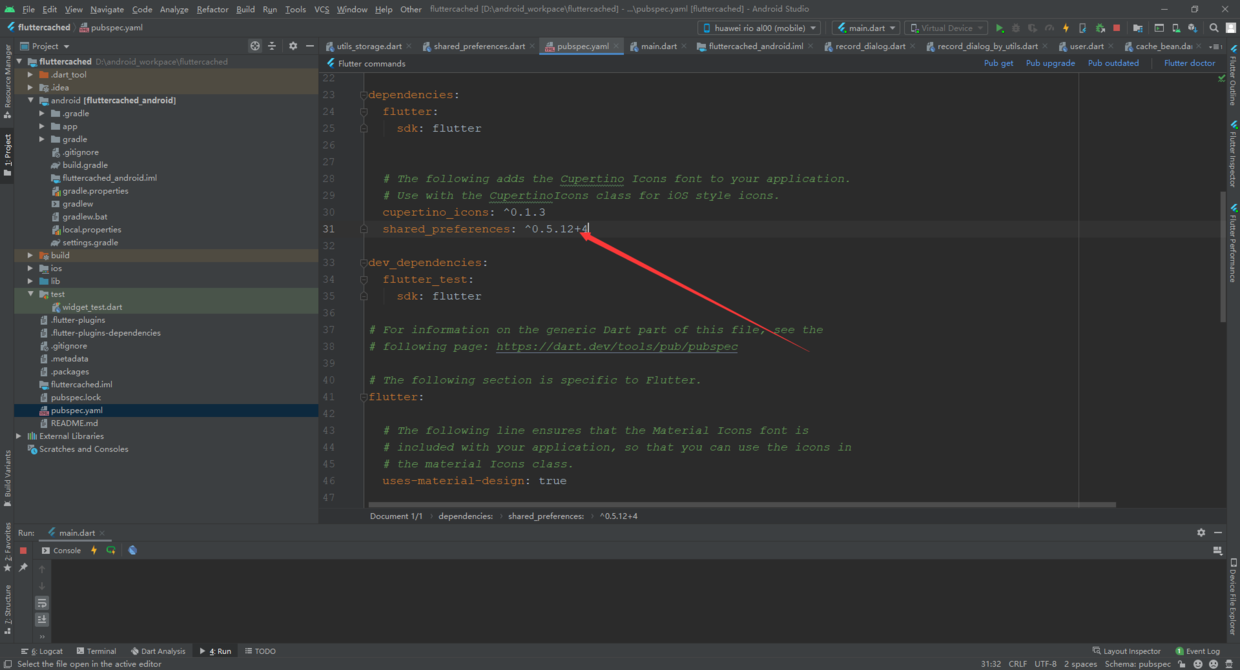Collapse all using the Project panel header icon
Viewport: 1240px width, 670px height.
[x=273, y=46]
